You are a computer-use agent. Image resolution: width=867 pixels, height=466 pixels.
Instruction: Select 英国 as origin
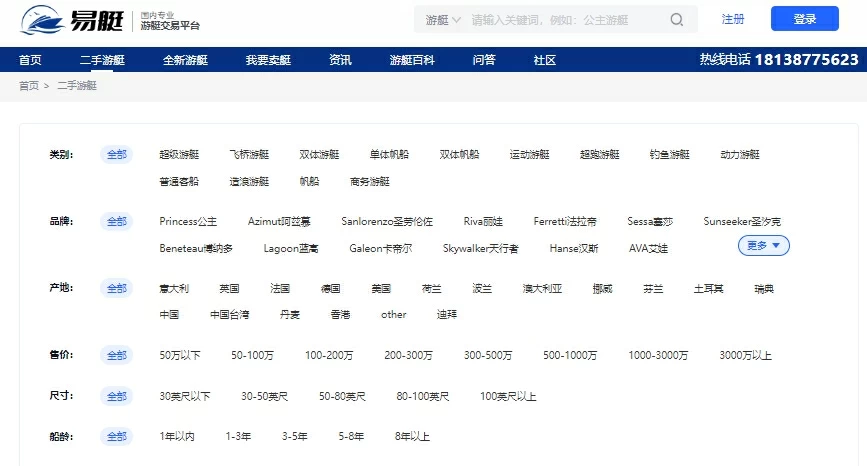pyautogui.click(x=229, y=288)
